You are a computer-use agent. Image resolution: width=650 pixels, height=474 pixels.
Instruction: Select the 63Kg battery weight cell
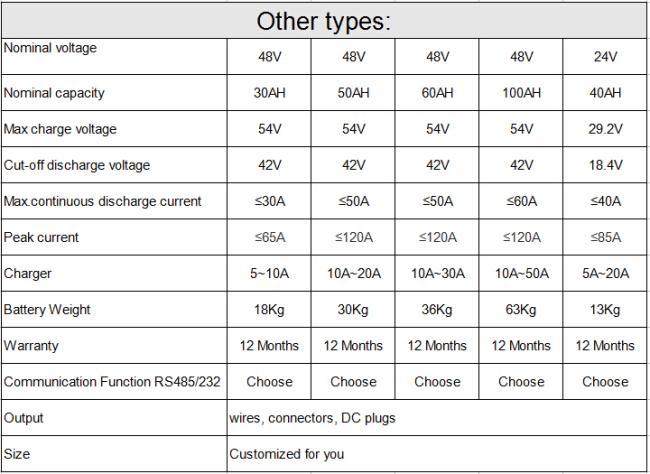(x=521, y=309)
